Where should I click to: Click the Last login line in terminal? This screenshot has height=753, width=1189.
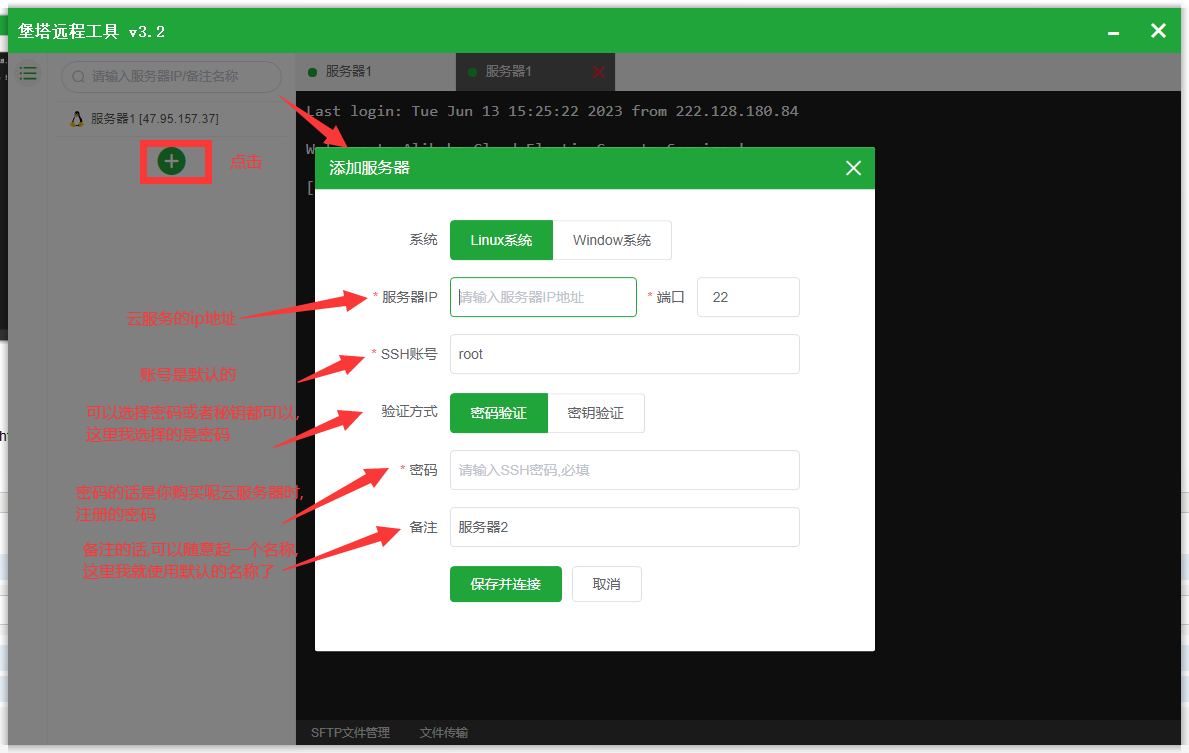[552, 111]
